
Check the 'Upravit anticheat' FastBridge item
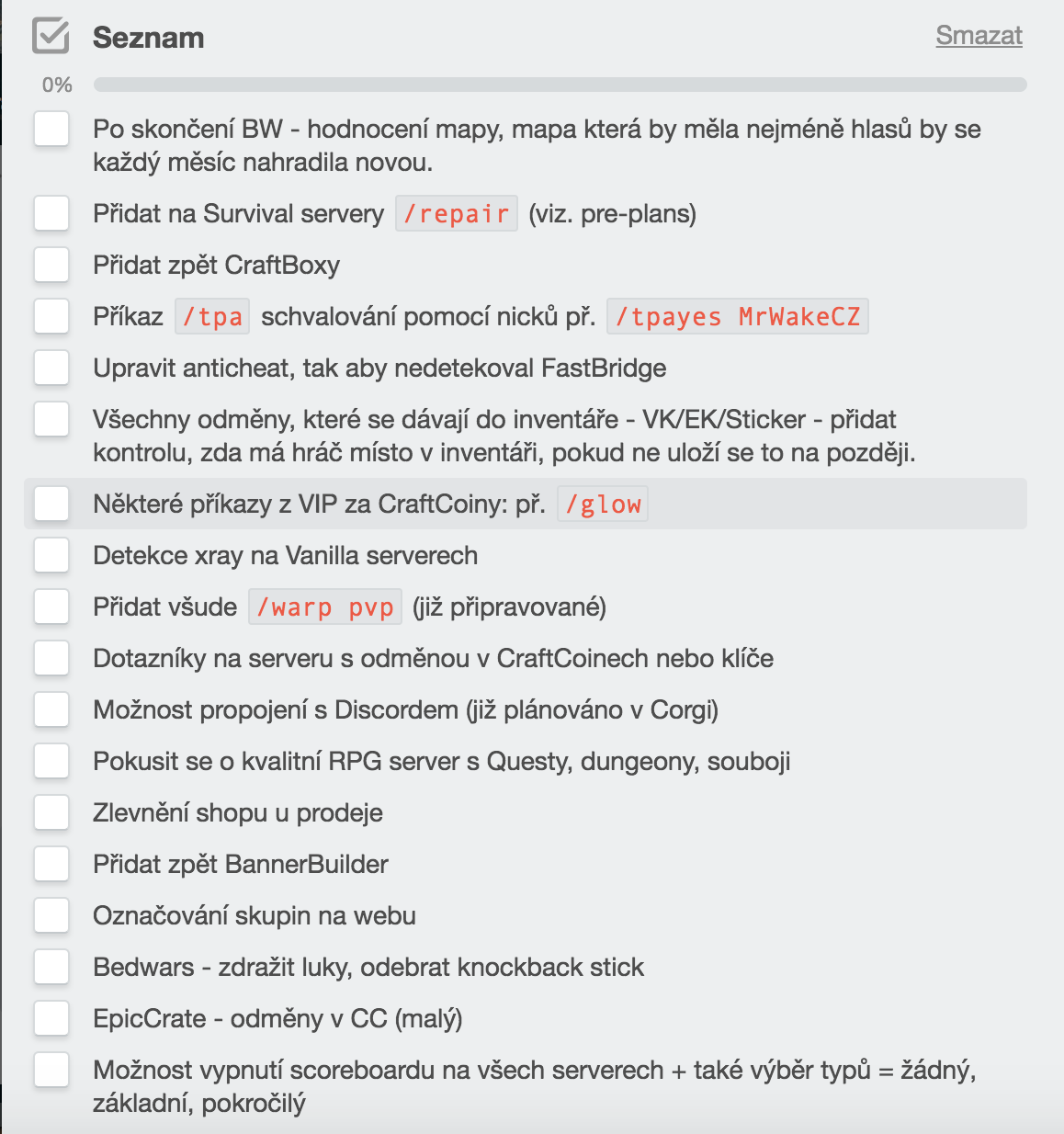(51, 368)
